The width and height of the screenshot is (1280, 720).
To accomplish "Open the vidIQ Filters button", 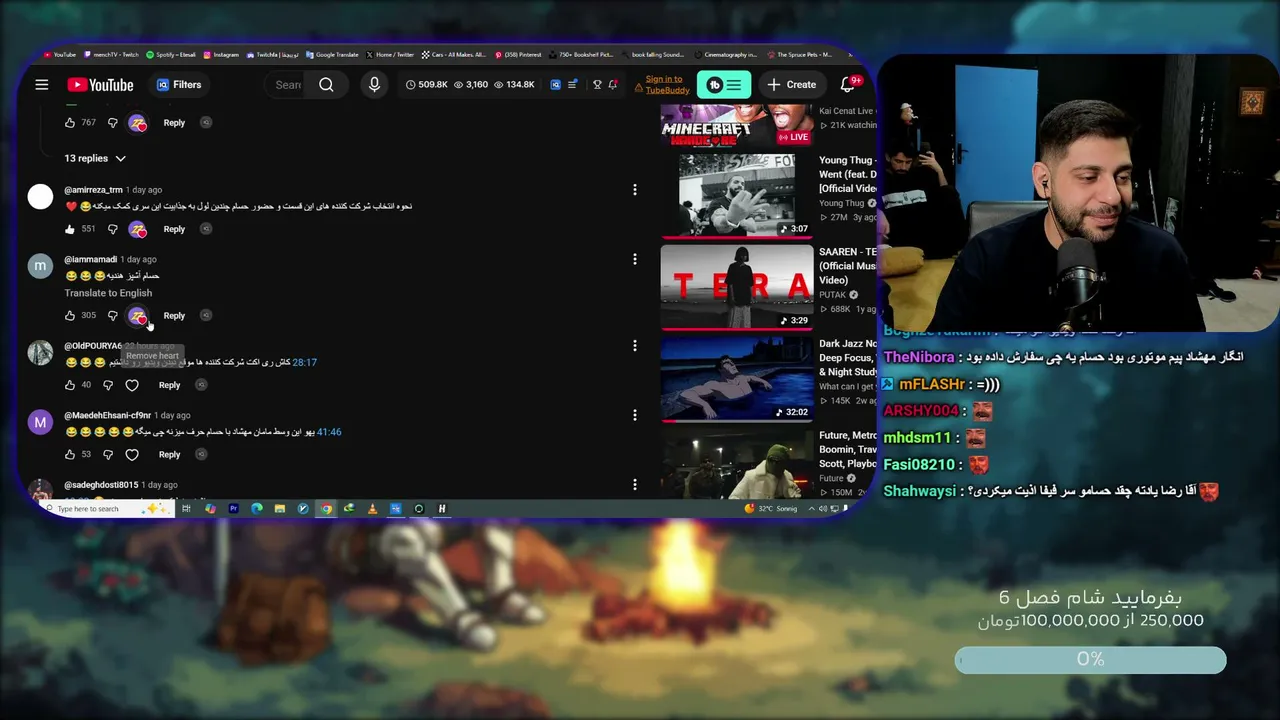I will [x=179, y=85].
